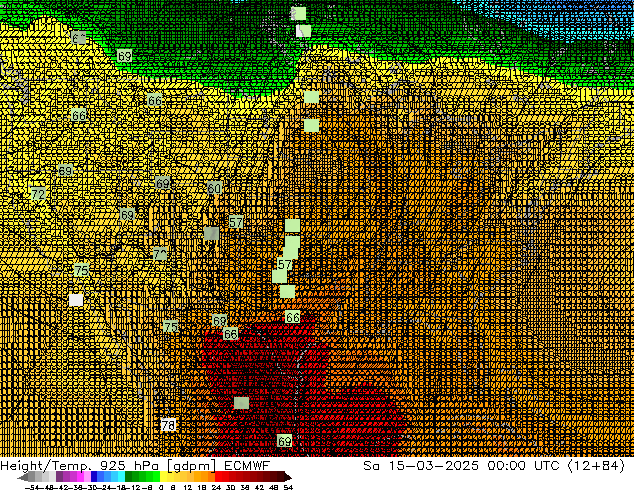The width and height of the screenshot is (634, 490).
Task: Click the '42' value on the color scale
Action: 259,487
